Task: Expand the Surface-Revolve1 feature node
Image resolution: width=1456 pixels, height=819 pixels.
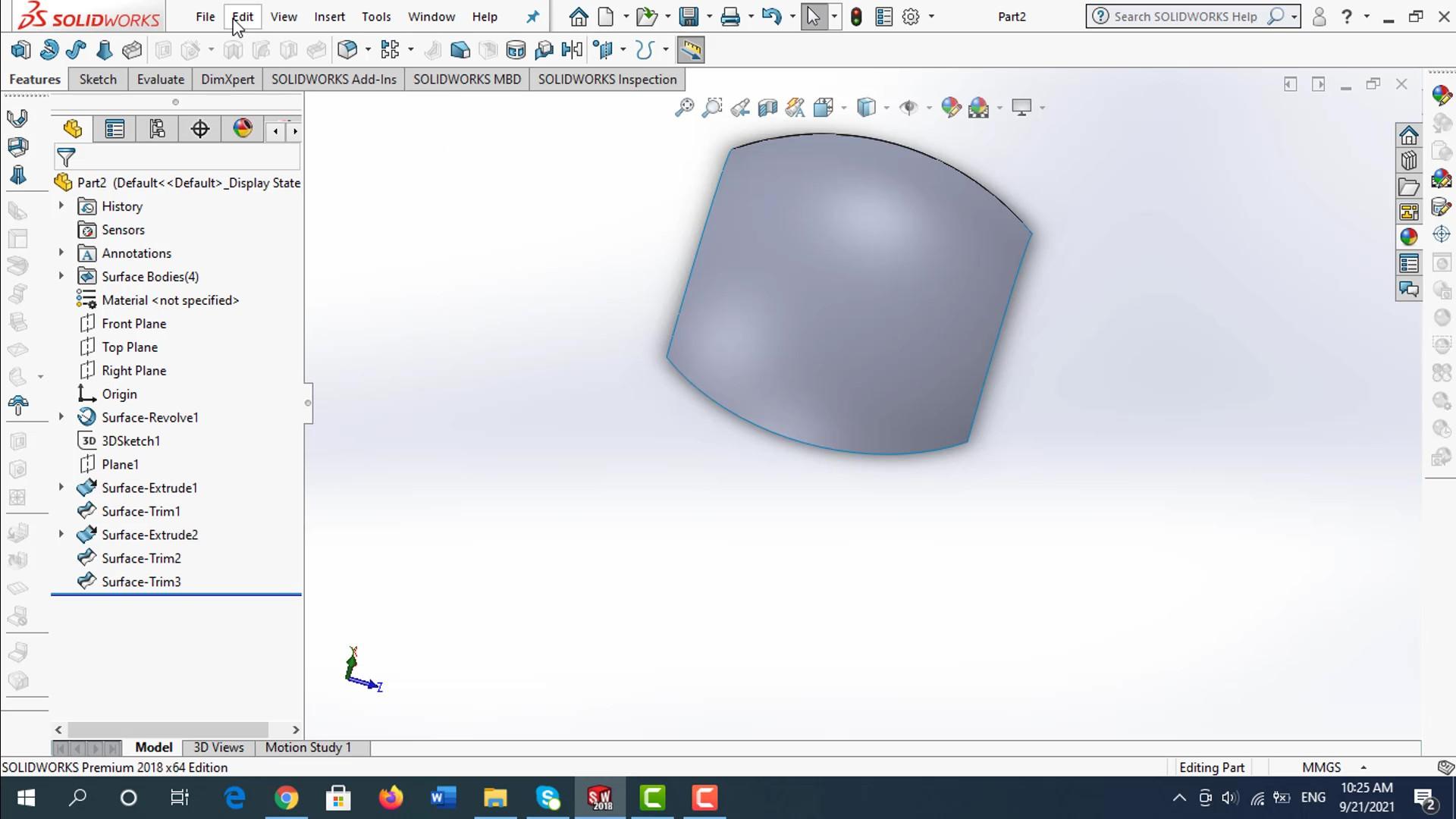Action: point(61,417)
